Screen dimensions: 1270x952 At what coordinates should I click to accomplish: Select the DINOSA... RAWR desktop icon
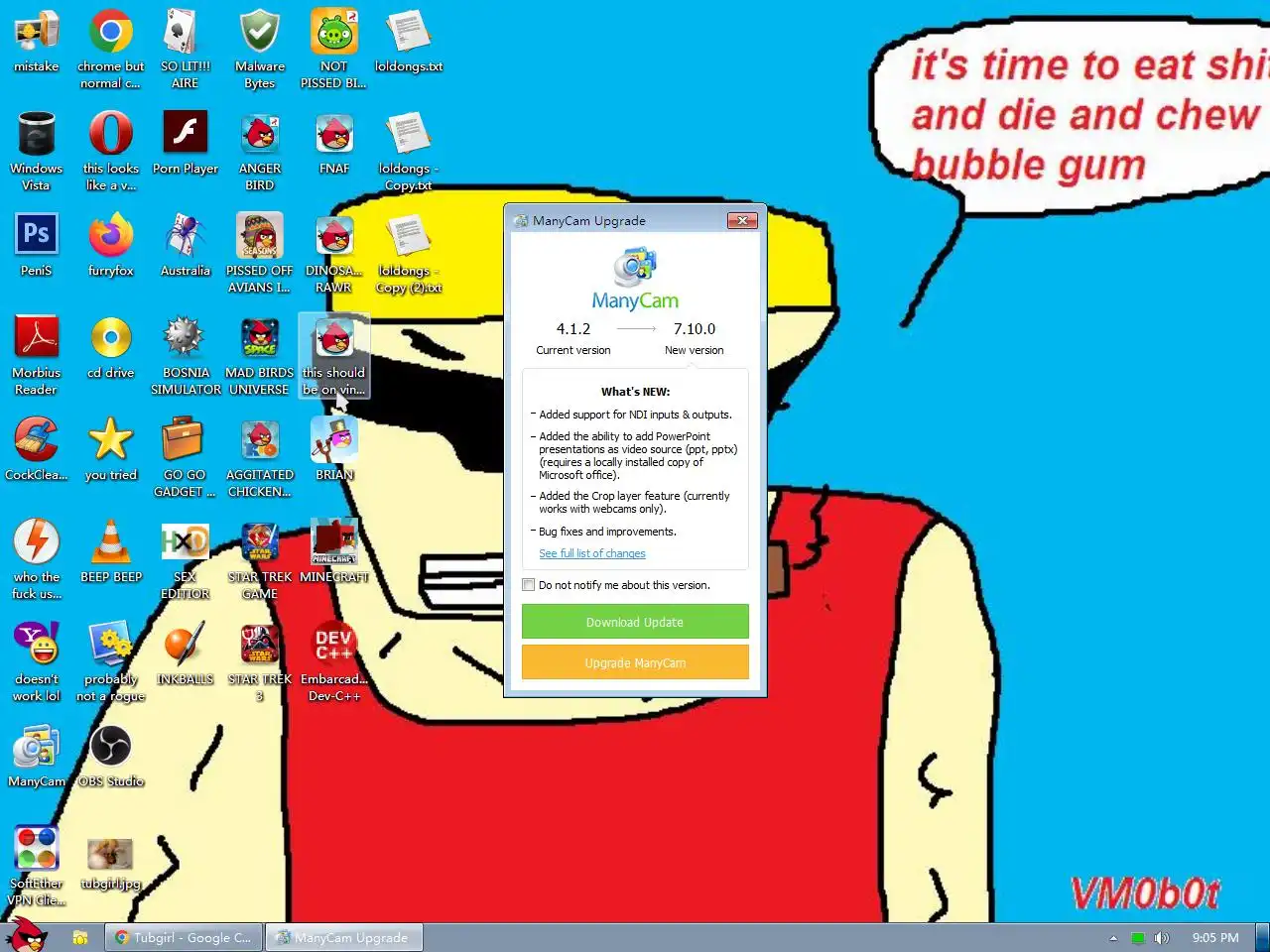[334, 237]
